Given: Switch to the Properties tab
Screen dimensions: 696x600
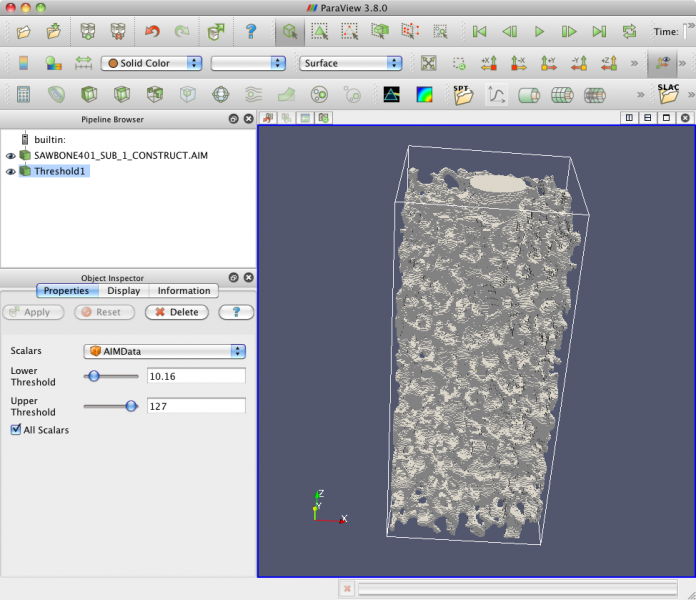Looking at the screenshot, I should pyautogui.click(x=67, y=291).
